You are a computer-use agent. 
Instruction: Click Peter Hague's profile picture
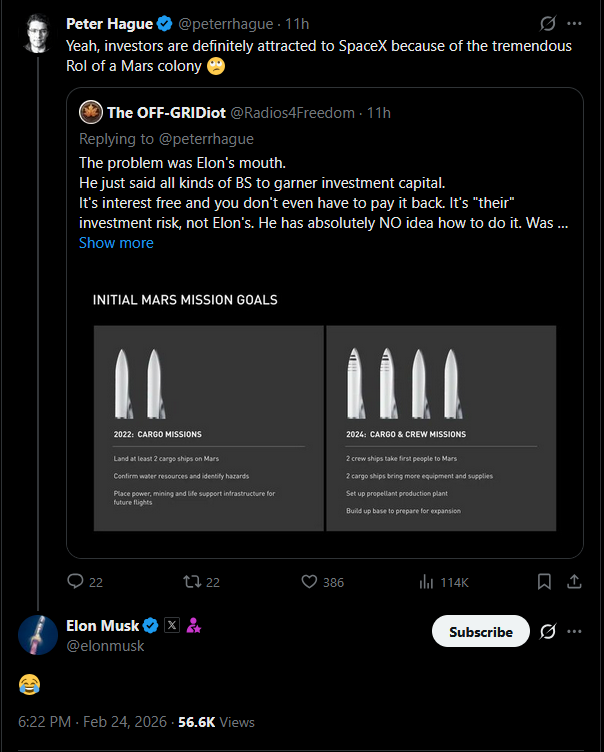click(x=38, y=34)
